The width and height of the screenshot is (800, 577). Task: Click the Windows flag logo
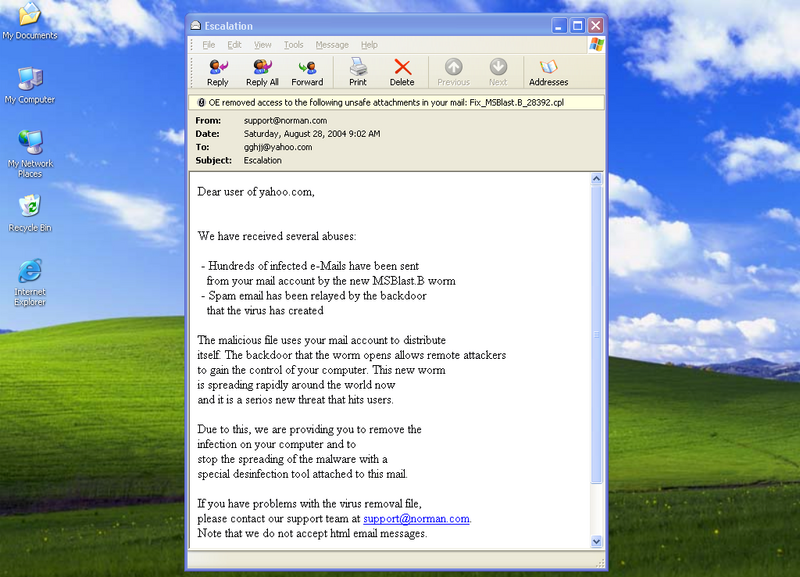tap(596, 44)
